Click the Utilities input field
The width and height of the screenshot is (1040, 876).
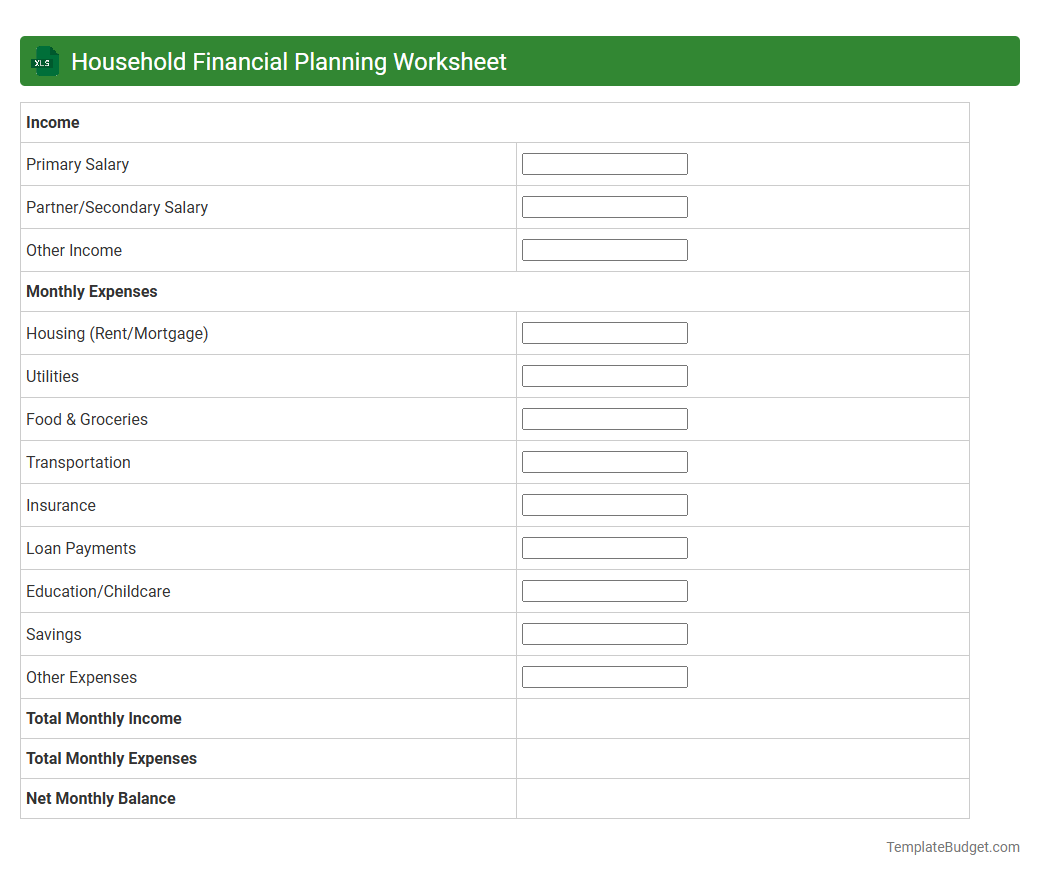click(x=604, y=375)
